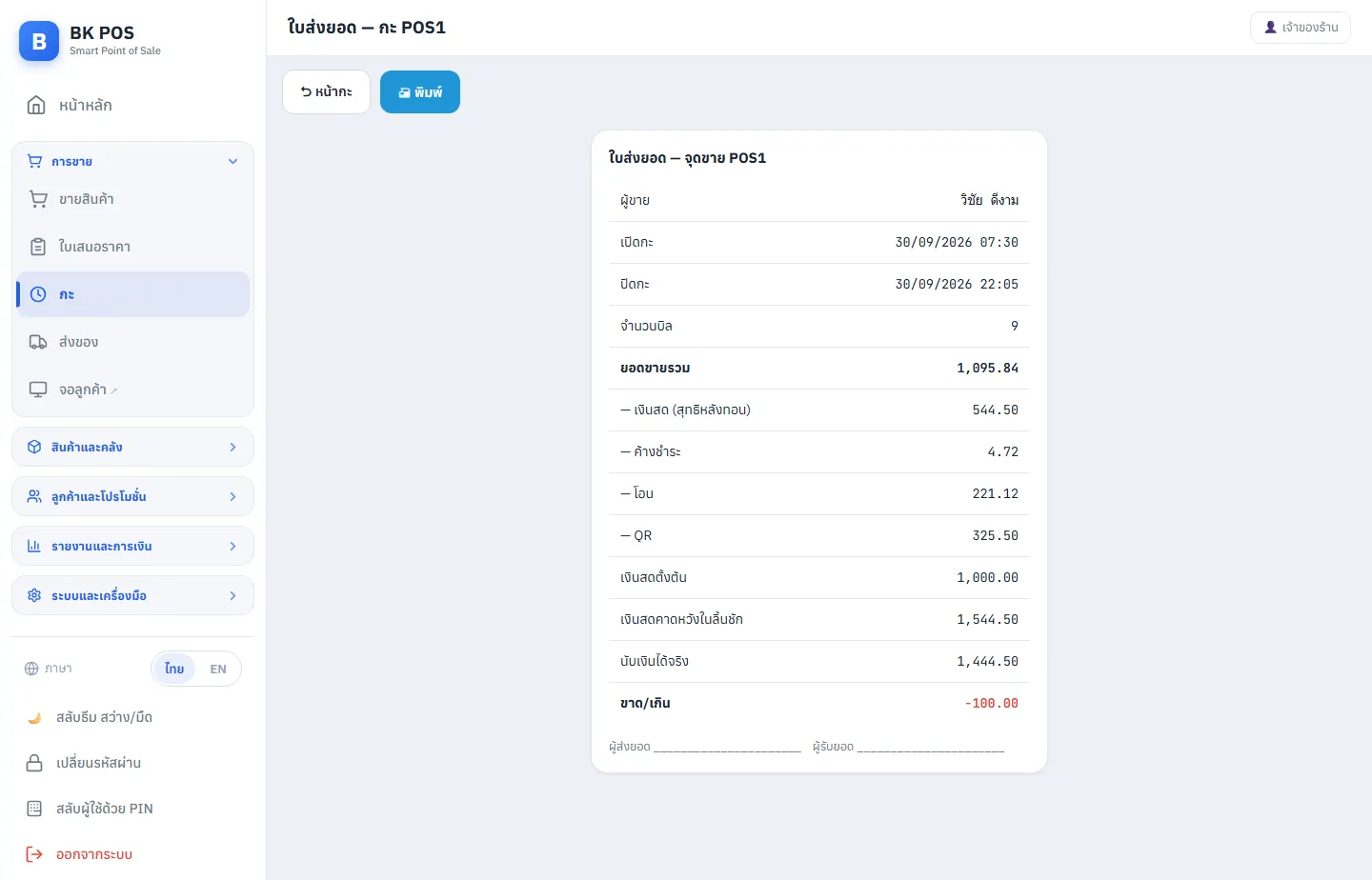Collapse the การขาย section chevron

[232, 161]
